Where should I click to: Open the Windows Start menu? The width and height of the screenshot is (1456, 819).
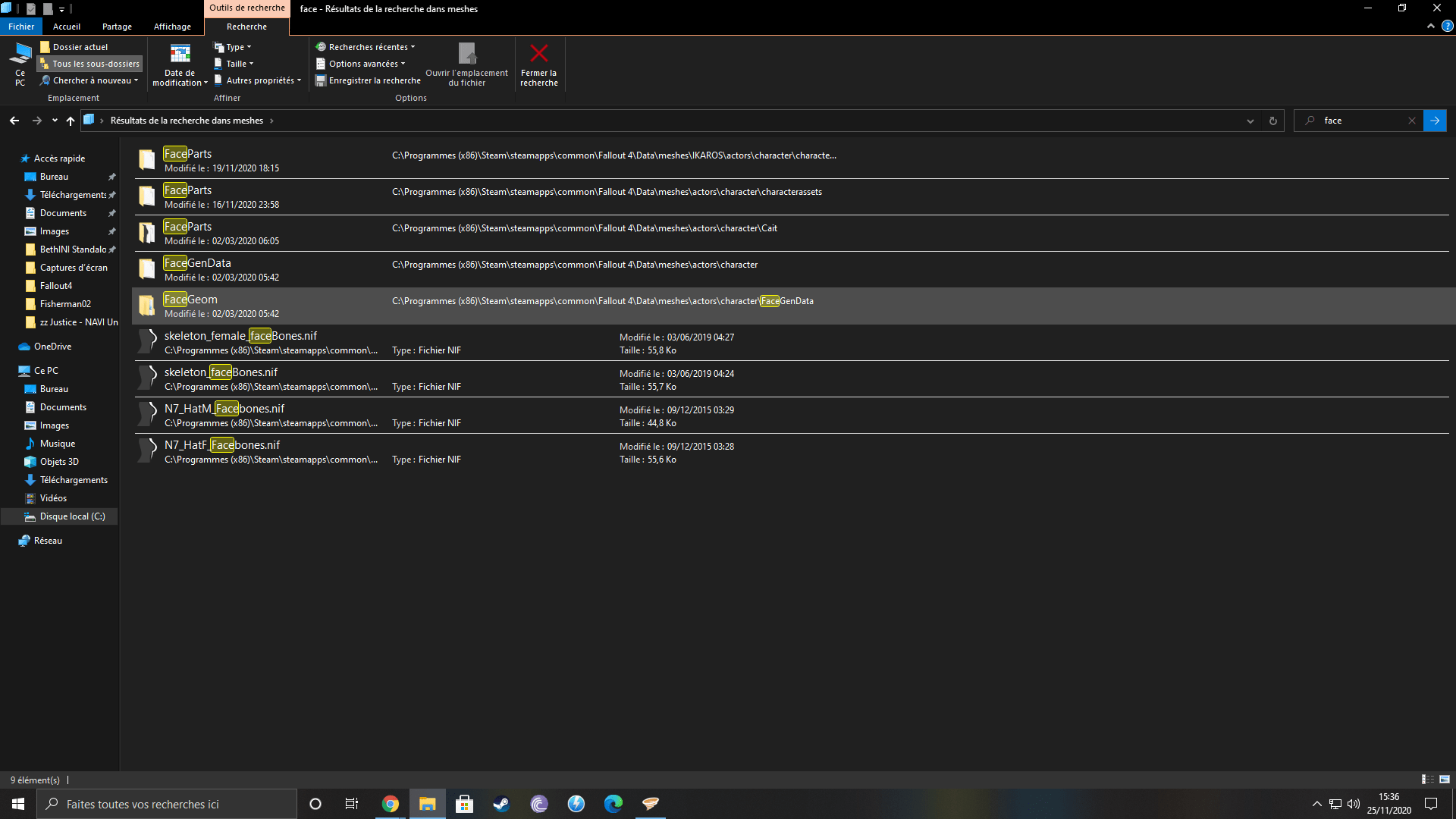click(18, 804)
